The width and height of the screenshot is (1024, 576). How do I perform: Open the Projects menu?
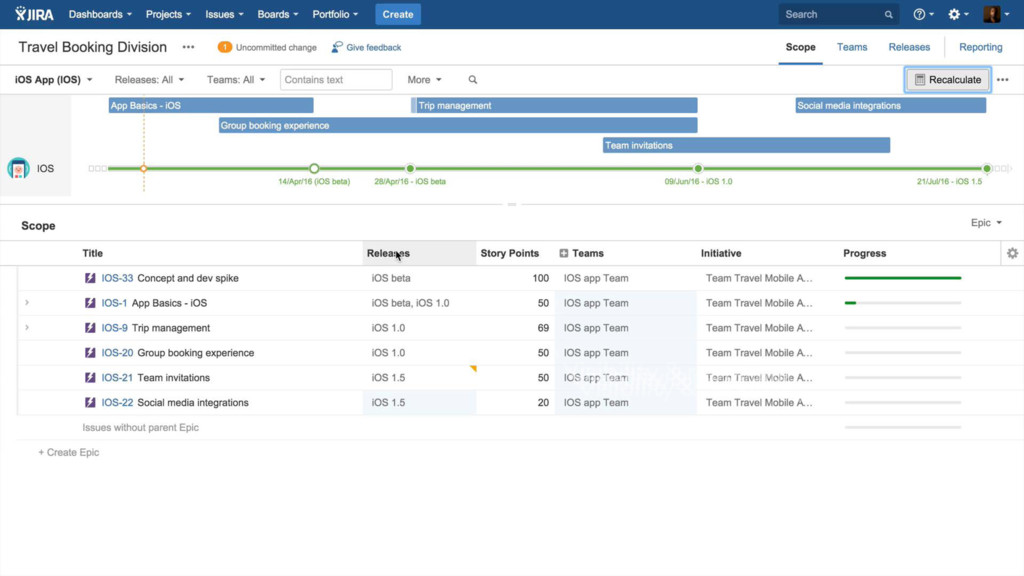(168, 14)
